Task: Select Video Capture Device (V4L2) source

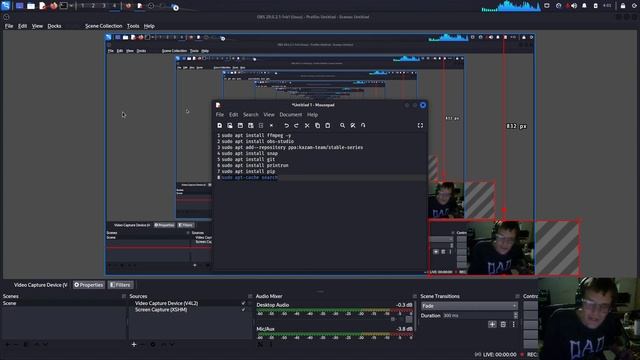Action: [x=167, y=303]
